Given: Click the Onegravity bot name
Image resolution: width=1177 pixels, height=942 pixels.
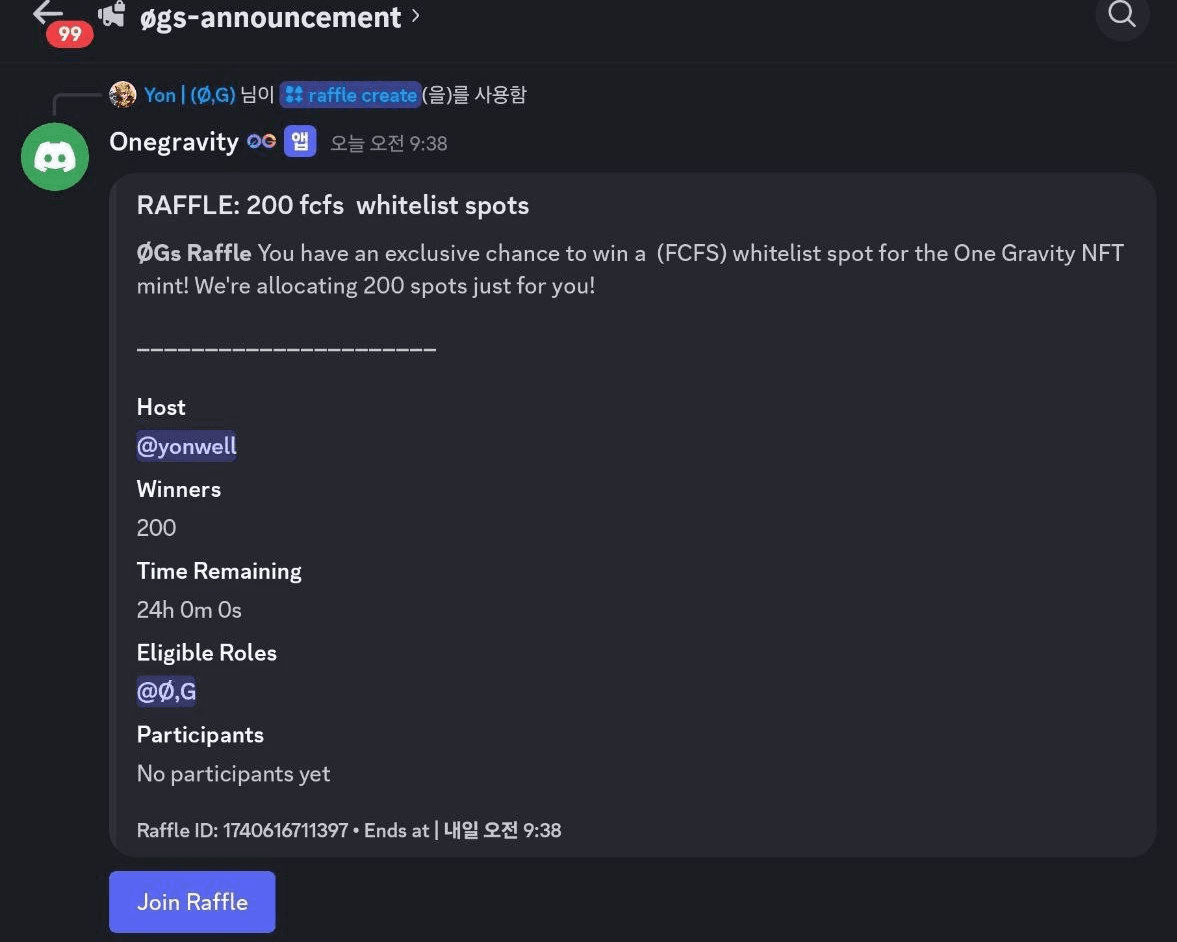Looking at the screenshot, I should coord(174,141).
